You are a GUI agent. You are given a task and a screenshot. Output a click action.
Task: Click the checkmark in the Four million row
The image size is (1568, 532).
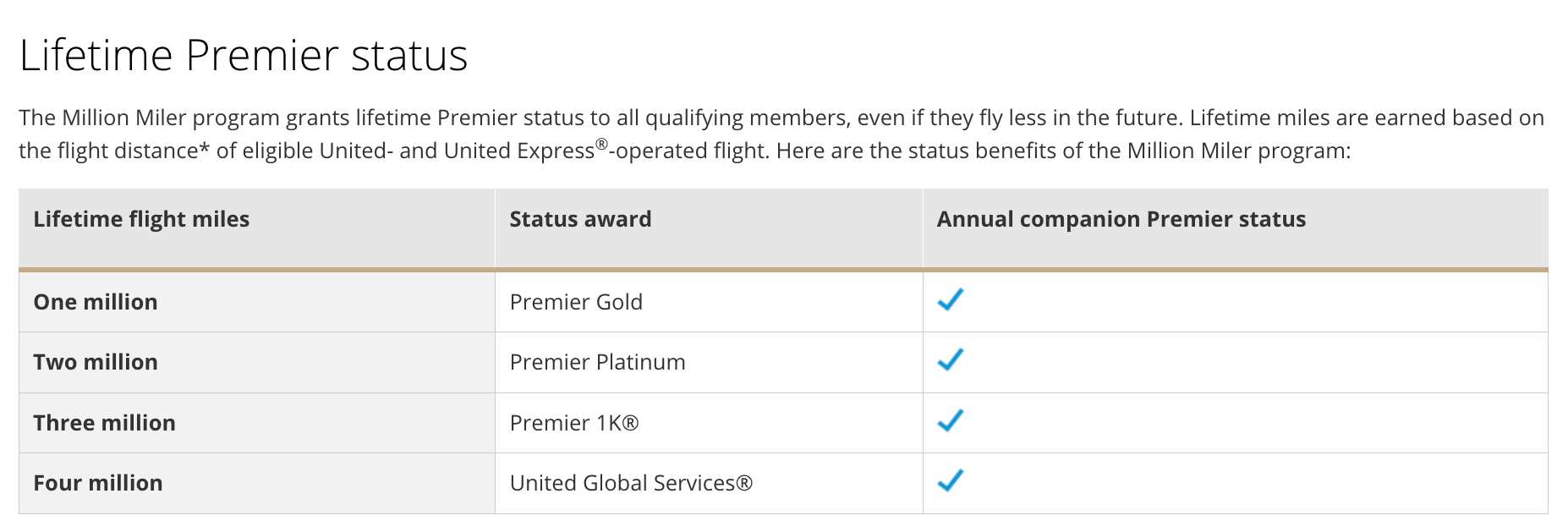pyautogui.click(x=951, y=481)
